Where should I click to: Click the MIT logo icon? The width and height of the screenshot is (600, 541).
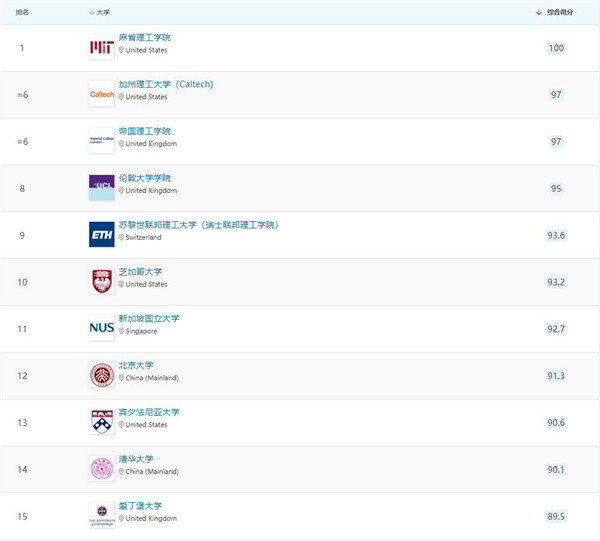[x=102, y=48]
